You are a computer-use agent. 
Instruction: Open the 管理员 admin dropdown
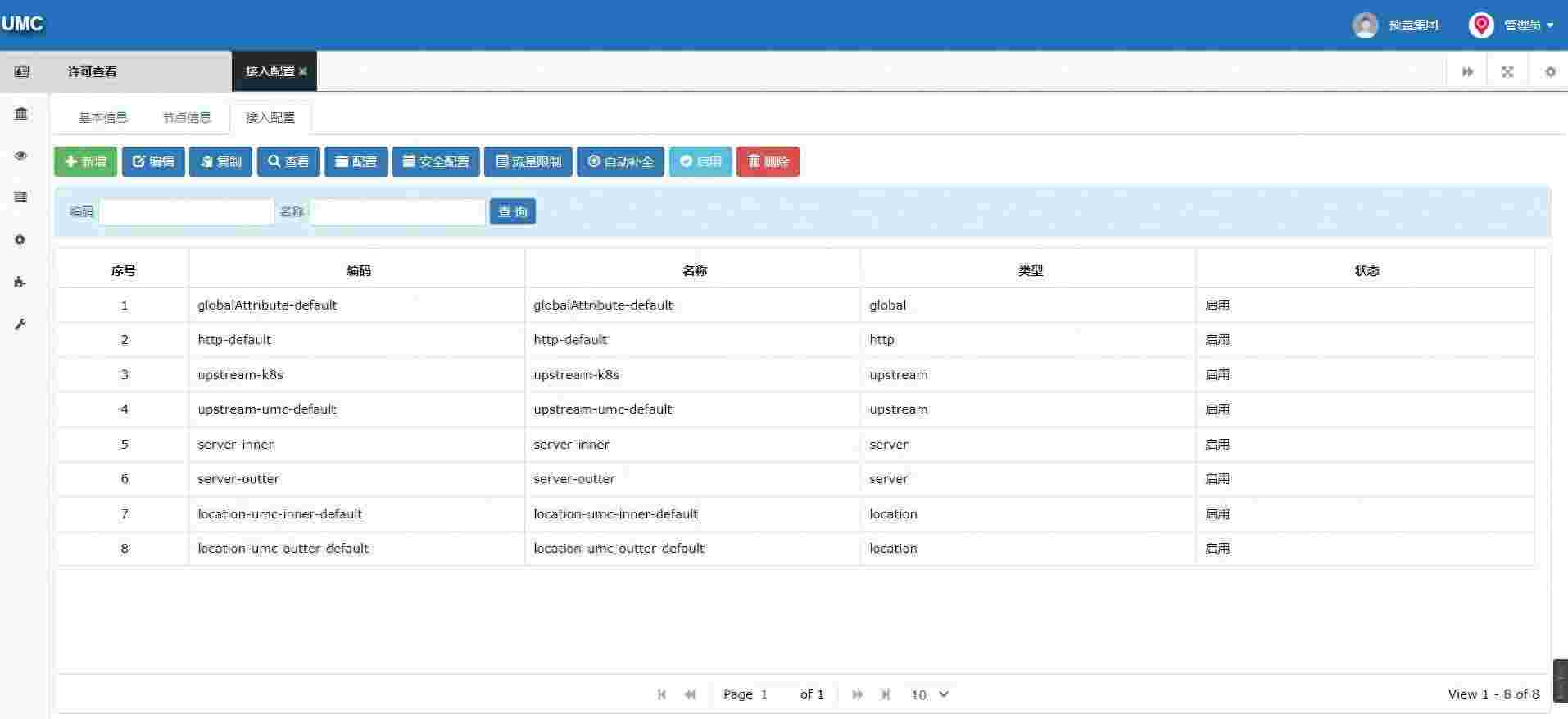point(1529,25)
